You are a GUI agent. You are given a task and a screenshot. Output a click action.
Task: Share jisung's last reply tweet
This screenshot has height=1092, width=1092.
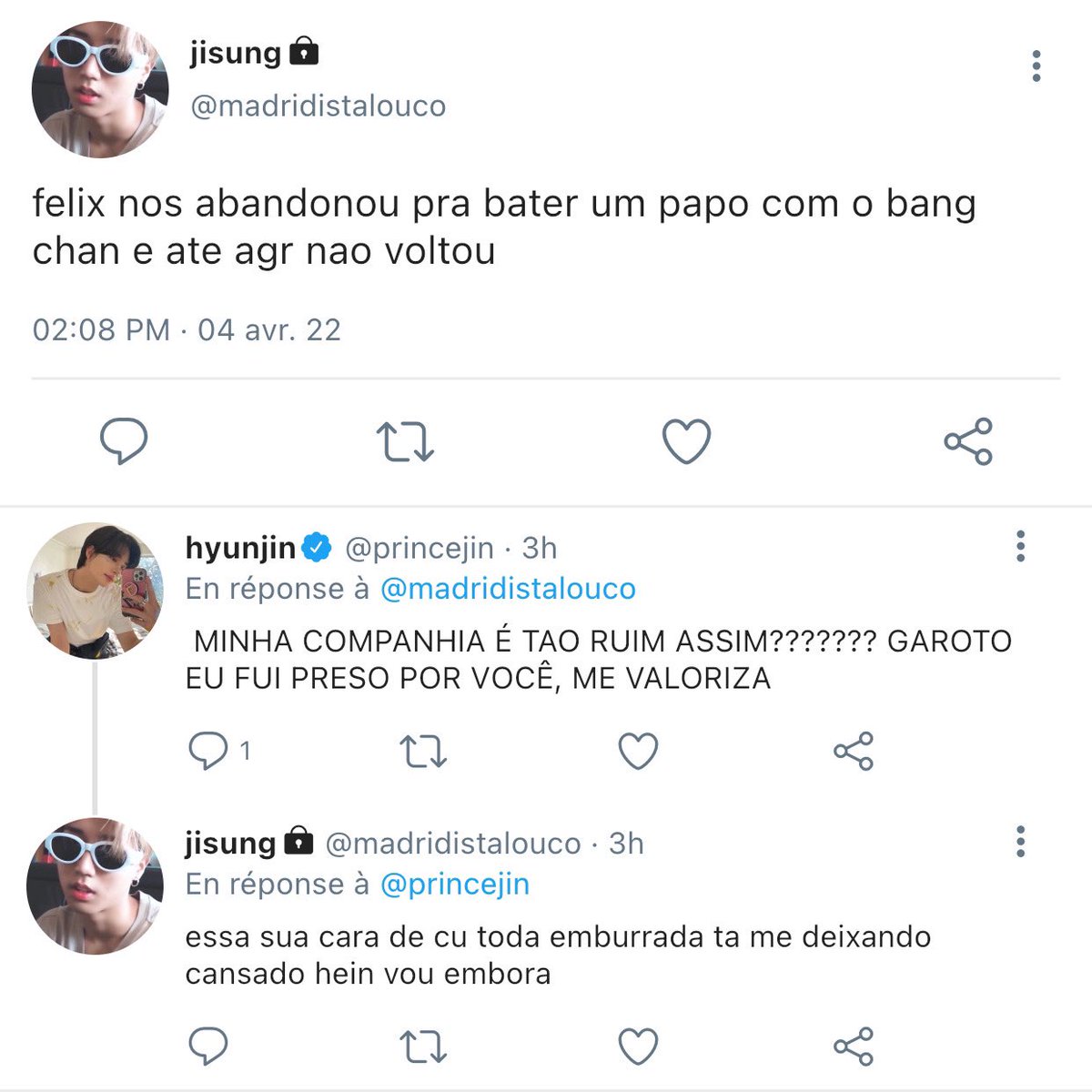tap(854, 1046)
